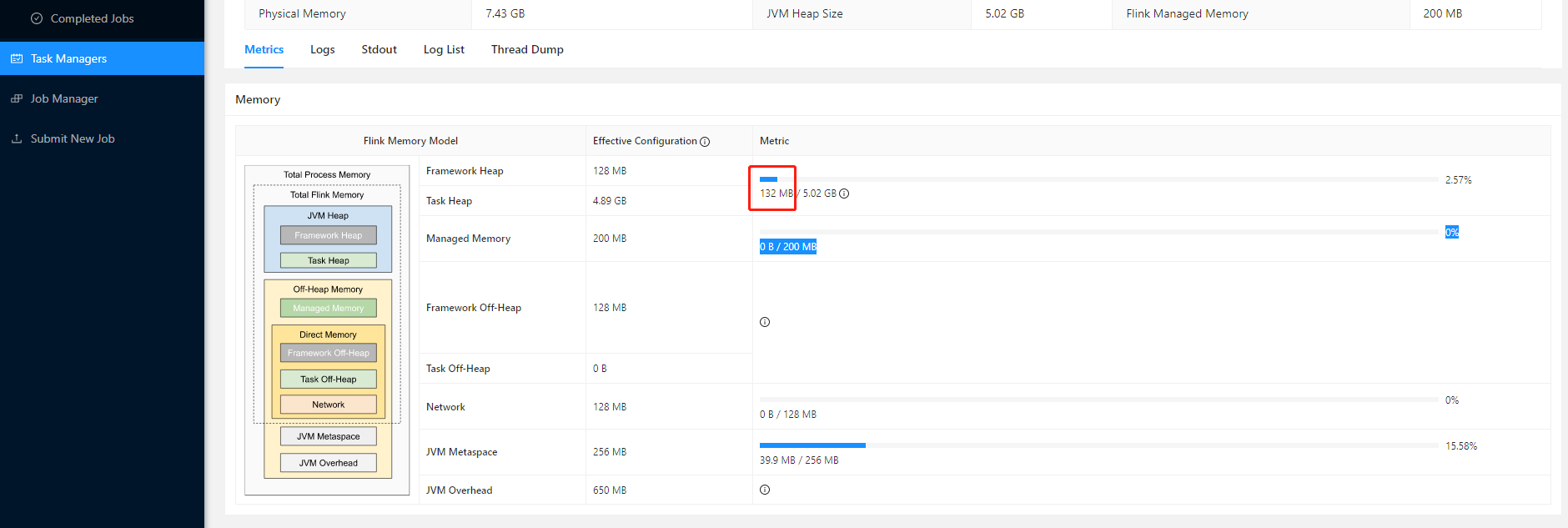Image resolution: width=1568 pixels, height=528 pixels.
Task: Click Managed Memory box in memory diagram
Action: 329,308
